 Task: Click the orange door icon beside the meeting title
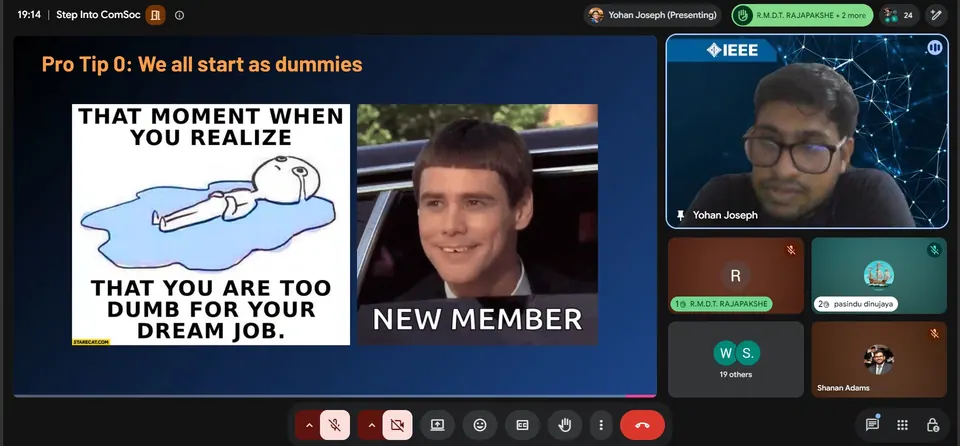pyautogui.click(x=156, y=15)
